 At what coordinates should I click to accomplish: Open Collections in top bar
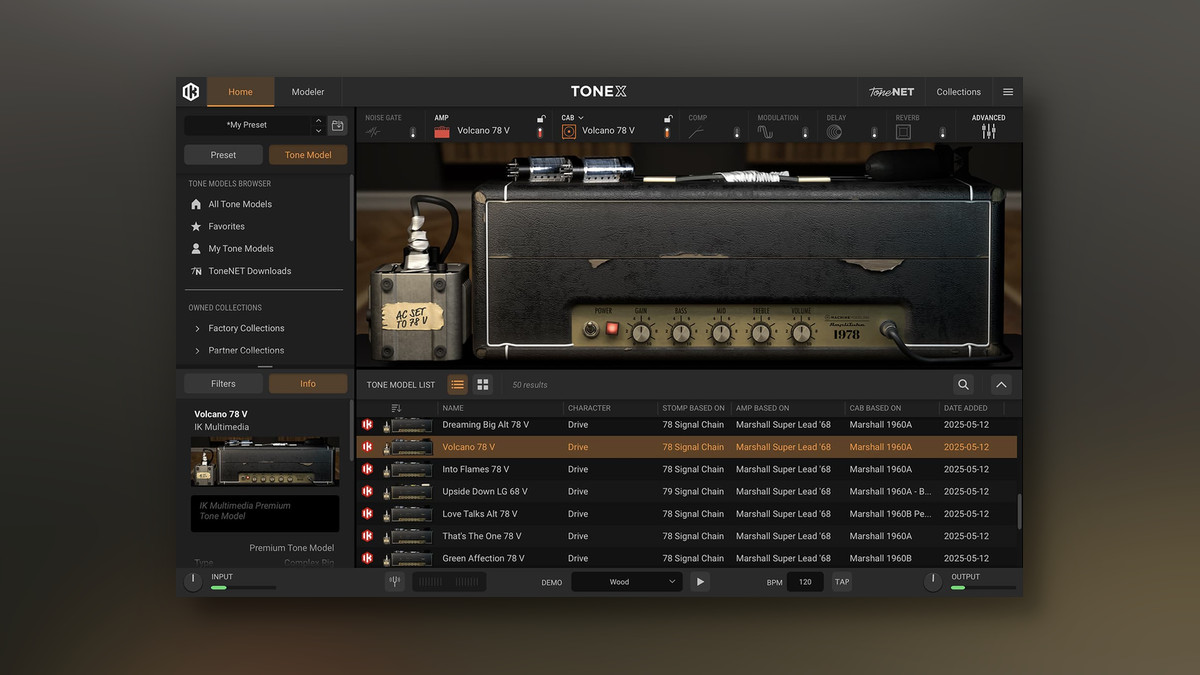point(958,92)
